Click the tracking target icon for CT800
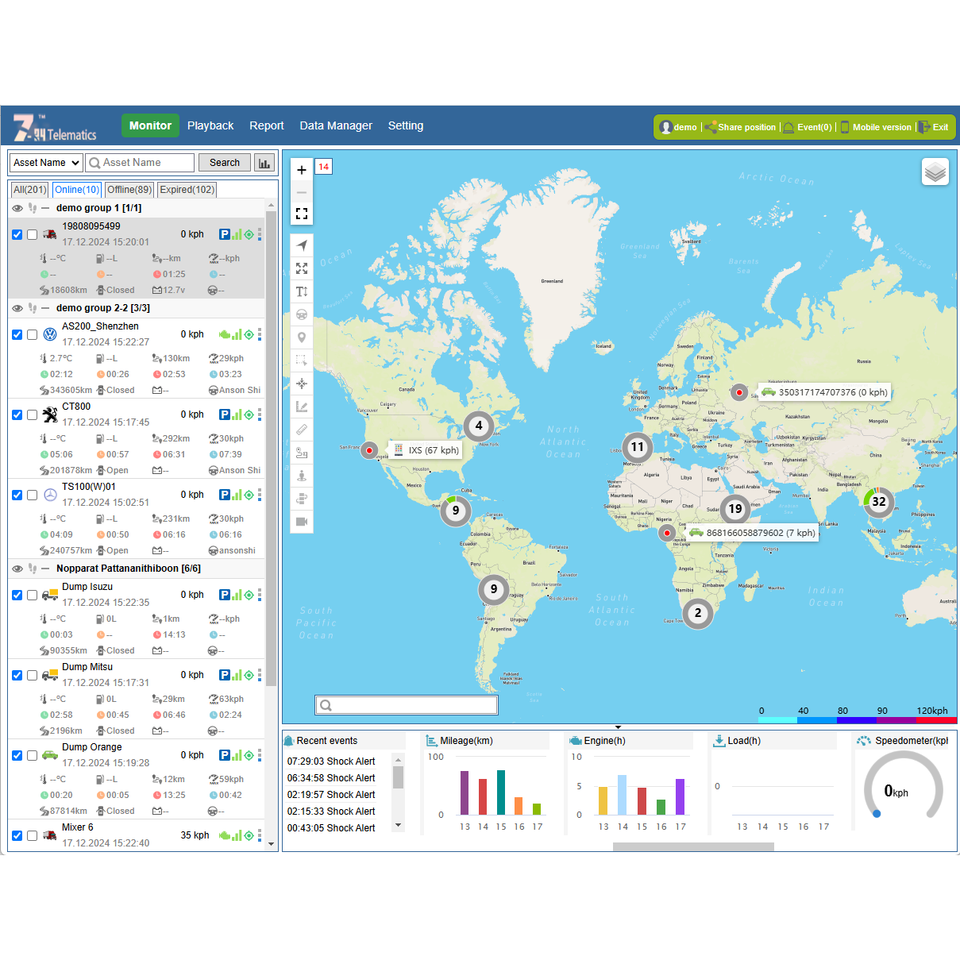Viewport: 960px width, 960px height. coord(249,414)
